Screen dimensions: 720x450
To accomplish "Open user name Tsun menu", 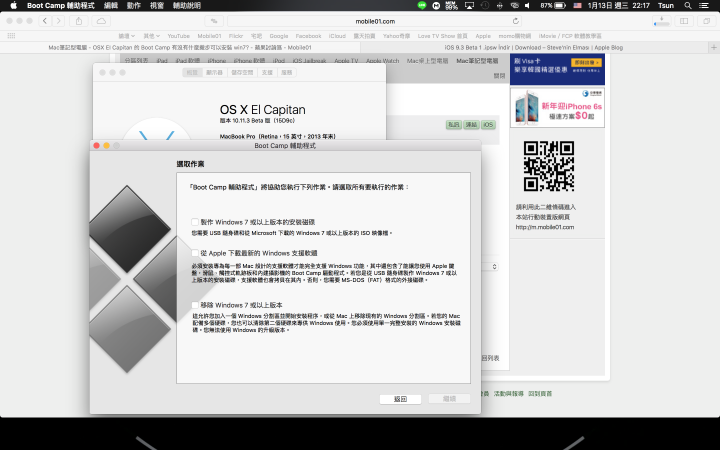I will 665,6.
